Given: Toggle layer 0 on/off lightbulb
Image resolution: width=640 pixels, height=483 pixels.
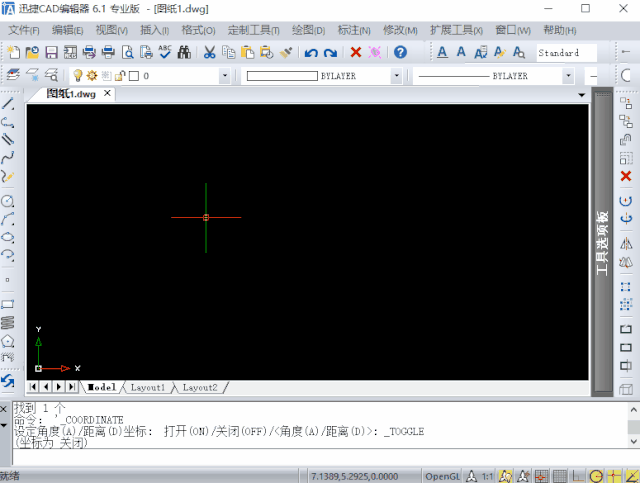Looking at the screenshot, I should pyautogui.click(x=77, y=76).
